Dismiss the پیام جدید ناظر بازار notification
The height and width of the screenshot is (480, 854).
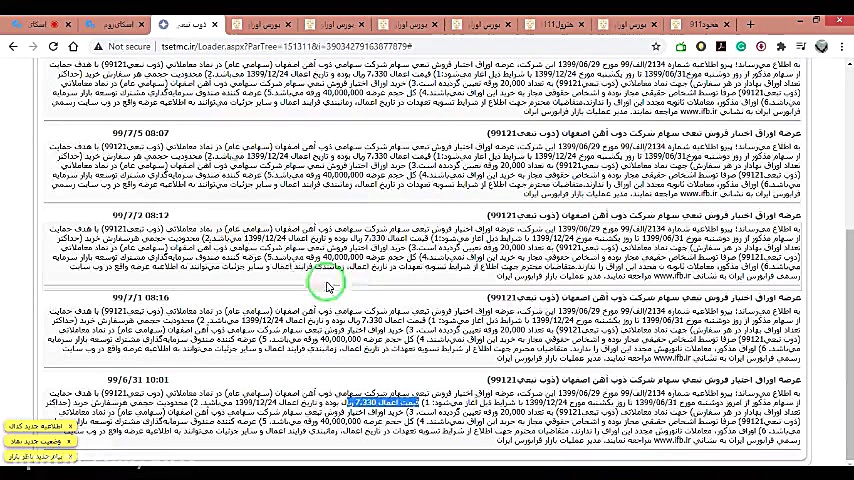(x=70, y=457)
